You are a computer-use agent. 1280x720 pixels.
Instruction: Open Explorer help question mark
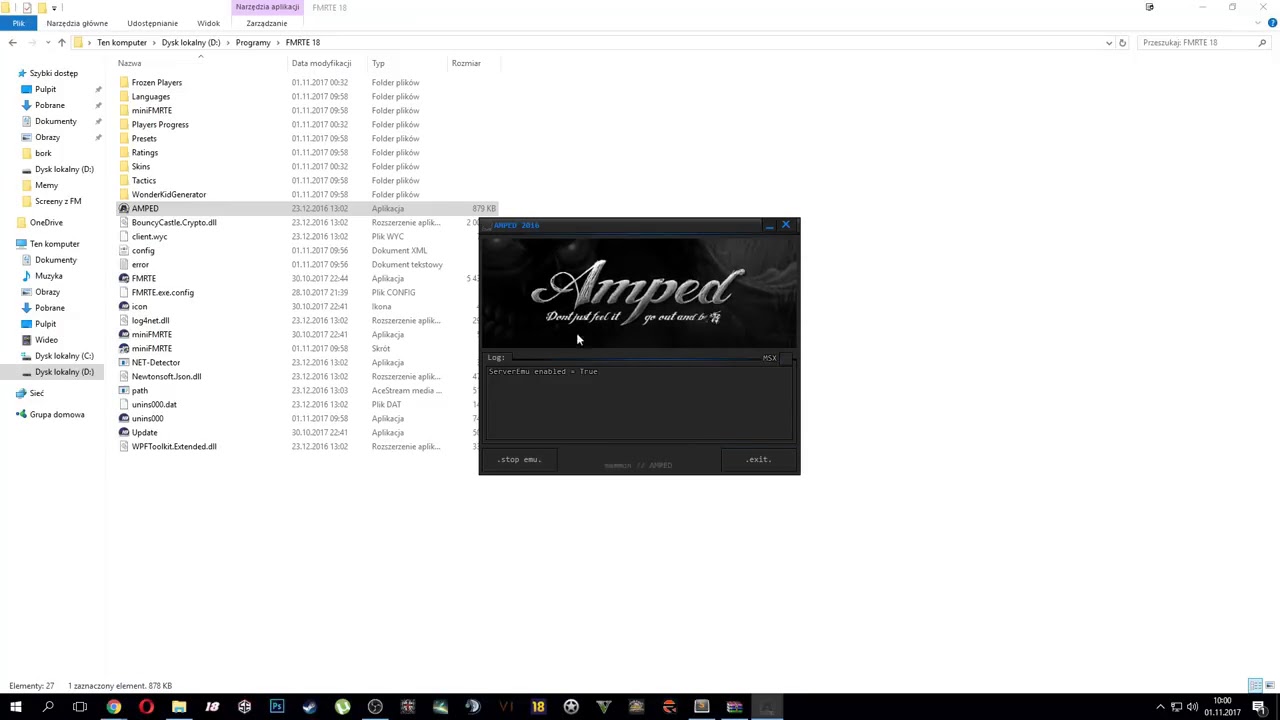click(1272, 23)
